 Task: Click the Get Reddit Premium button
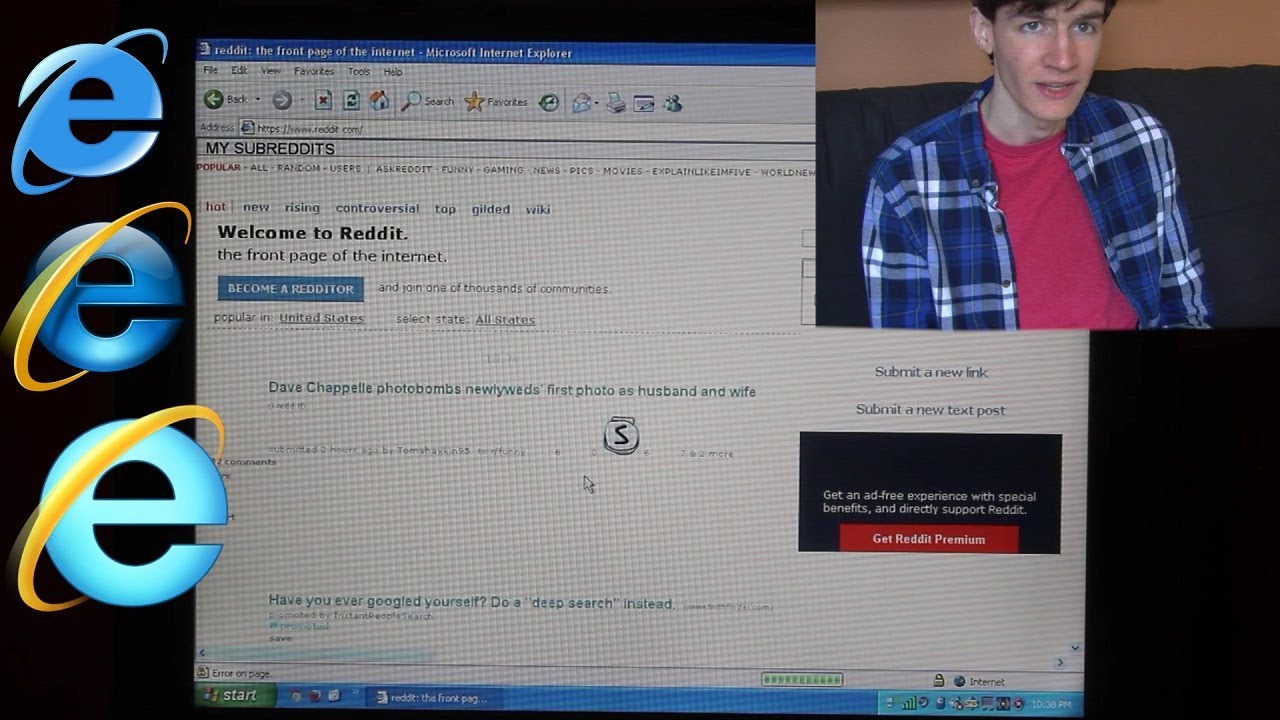click(x=929, y=539)
